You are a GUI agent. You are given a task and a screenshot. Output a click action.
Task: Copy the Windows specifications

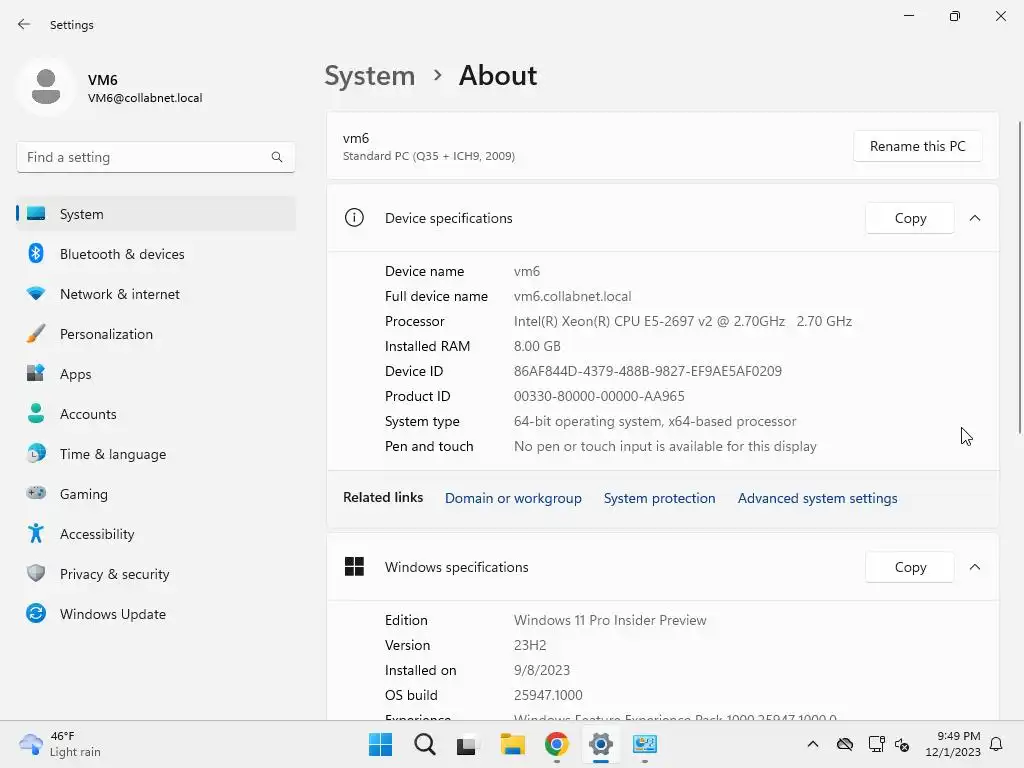[x=910, y=567]
